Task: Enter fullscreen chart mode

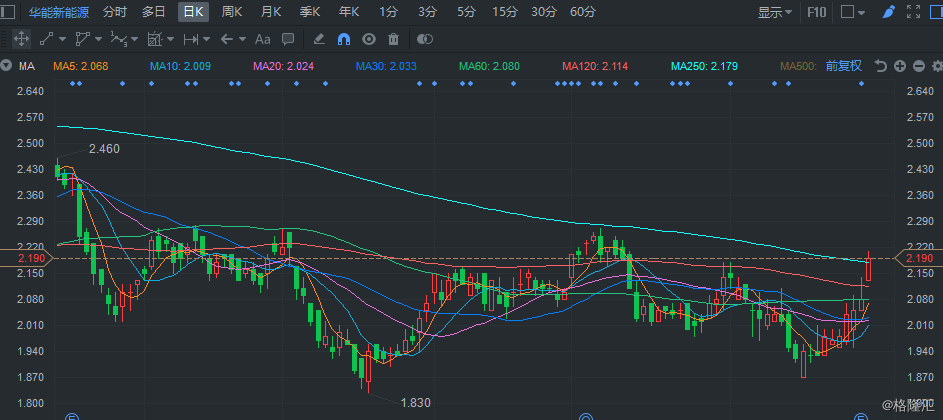Action: click(x=911, y=12)
